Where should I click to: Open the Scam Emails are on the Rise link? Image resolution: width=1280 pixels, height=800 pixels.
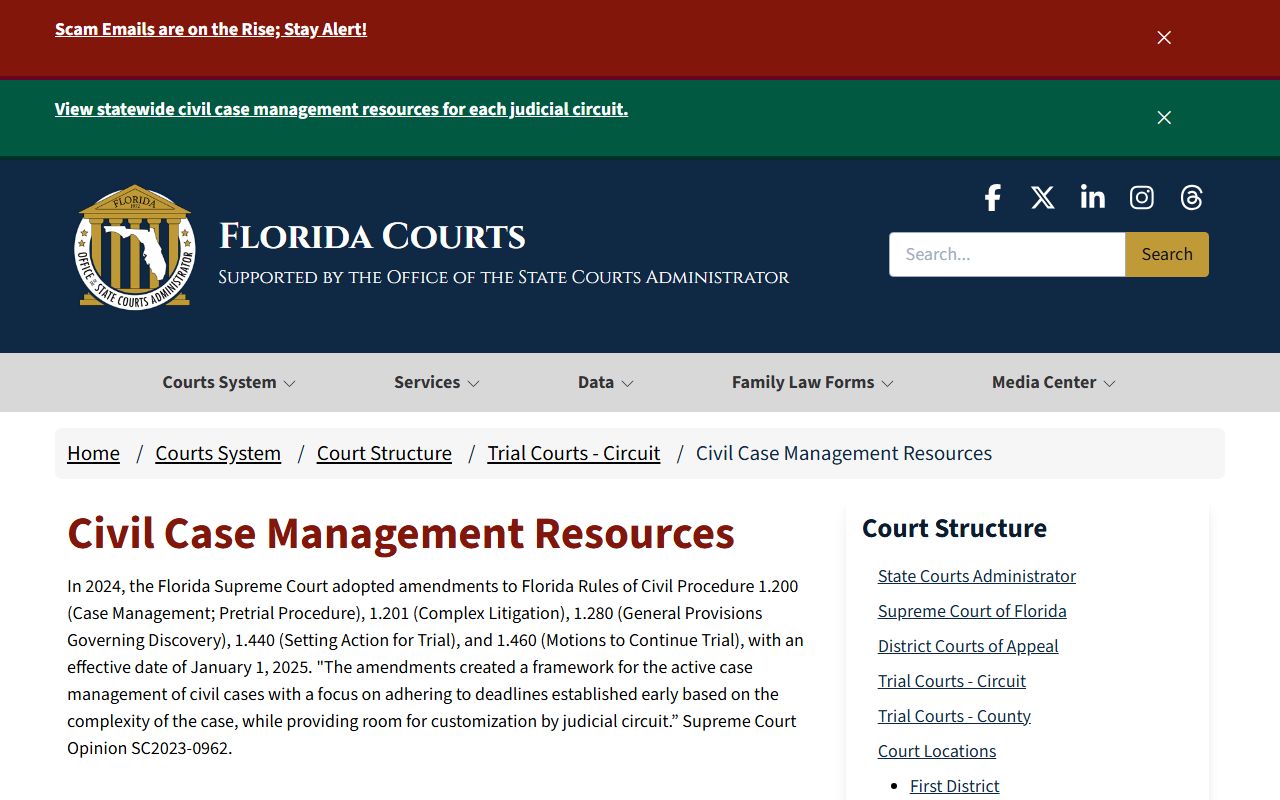[x=211, y=29]
